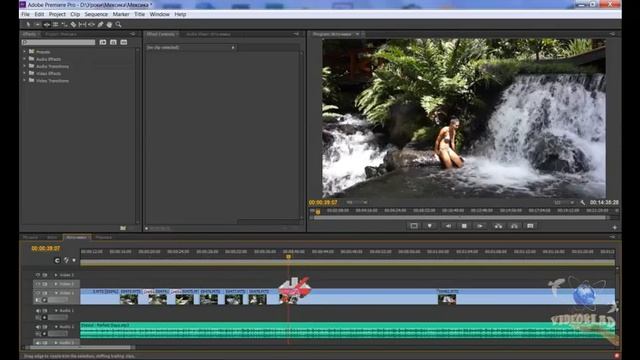Select the Ripple Edit tool
The height and width of the screenshot is (360, 640).
click(x=47, y=24)
